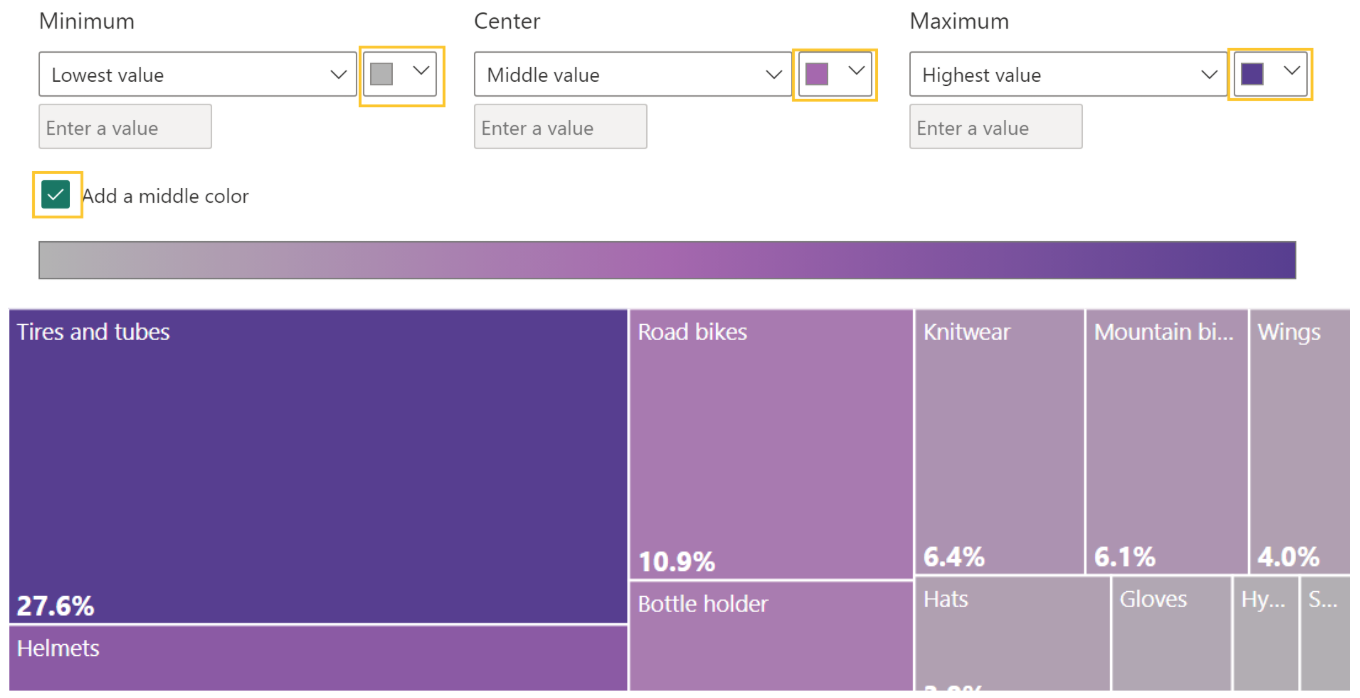Click the Minimum Enter a value field
Screen dimensions: 1360x698
click(125, 127)
